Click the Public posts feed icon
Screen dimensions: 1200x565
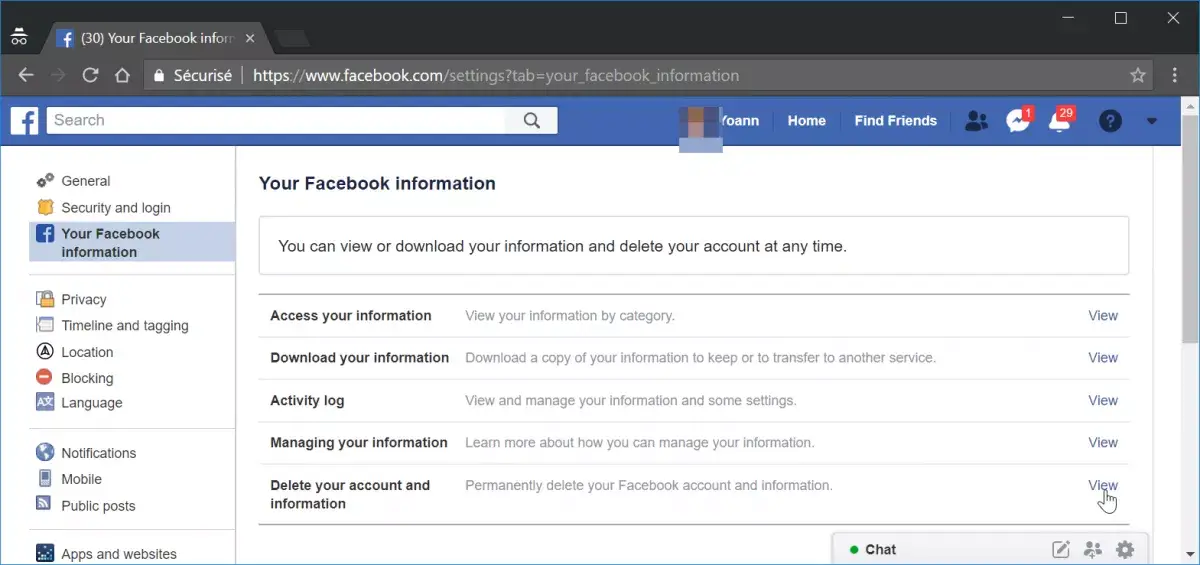tap(45, 504)
